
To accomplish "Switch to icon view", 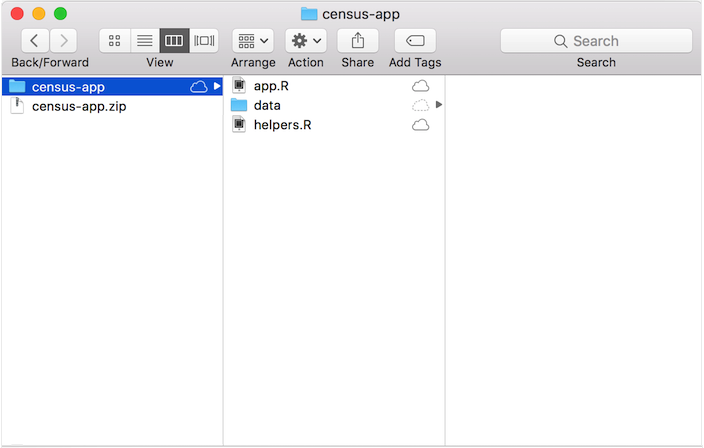I will pos(114,41).
